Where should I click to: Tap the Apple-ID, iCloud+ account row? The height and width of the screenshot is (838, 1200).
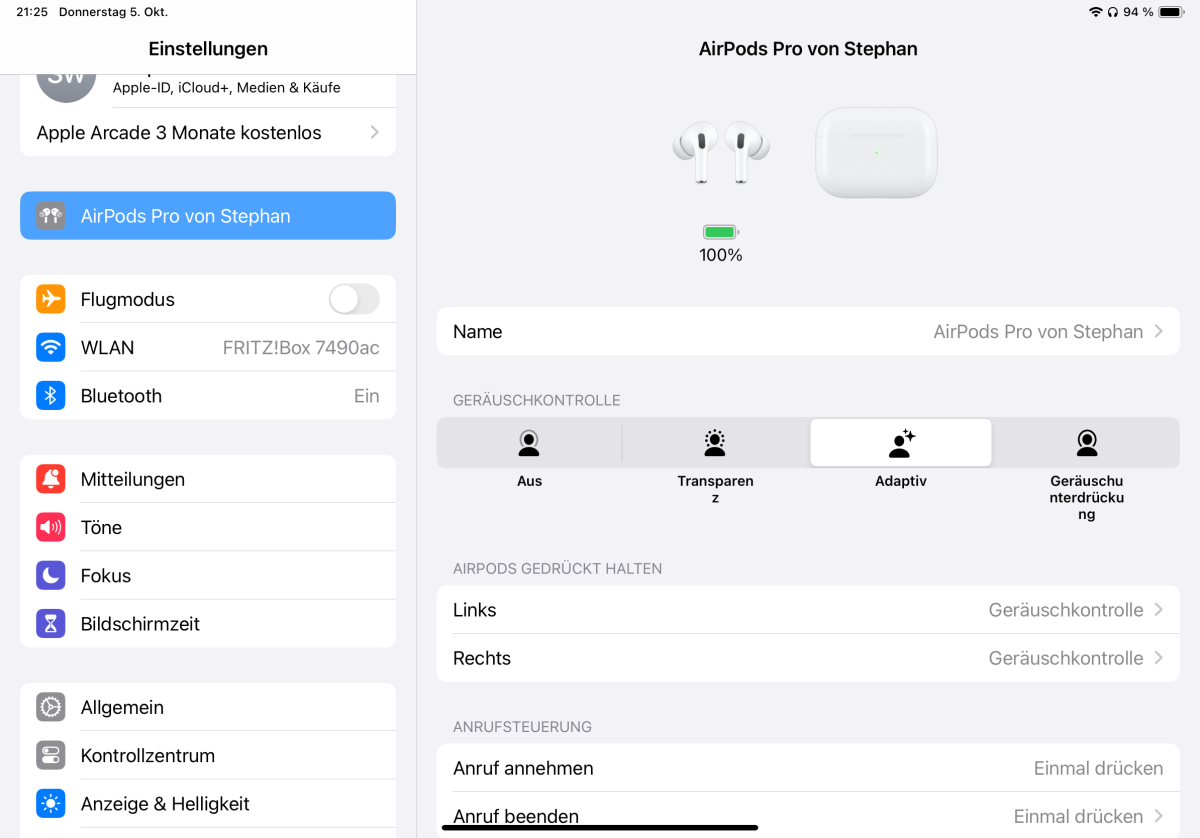point(208,90)
